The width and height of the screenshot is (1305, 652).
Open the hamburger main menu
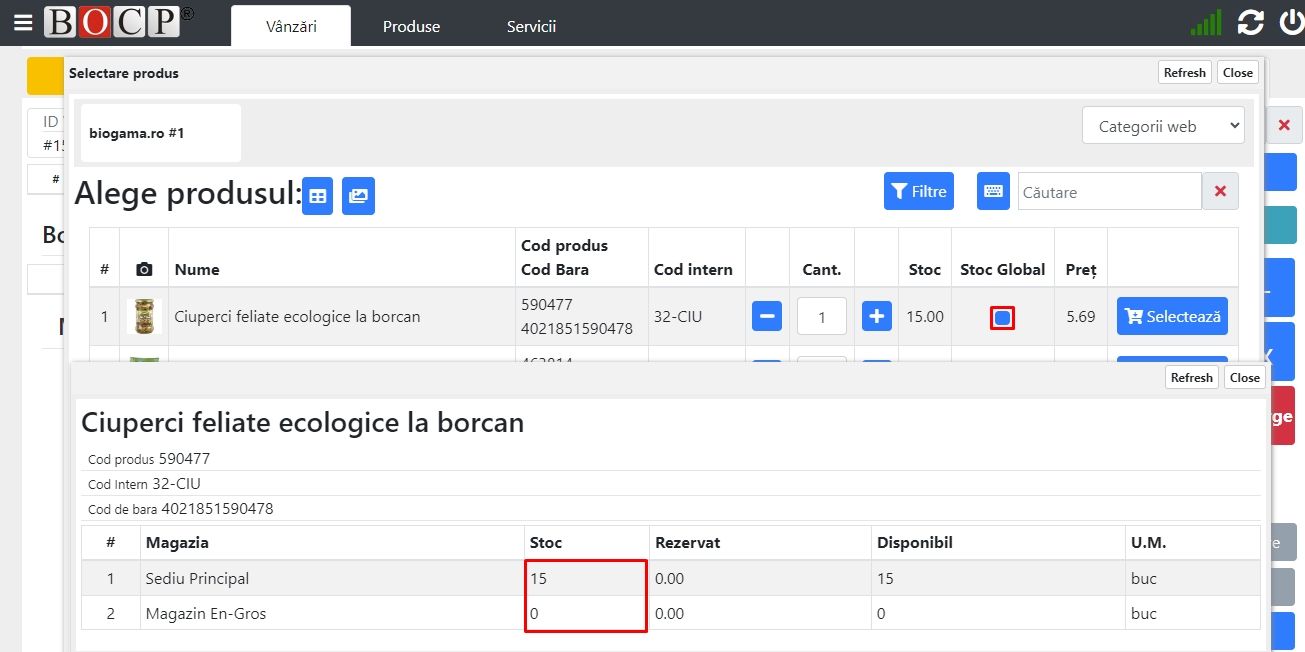[x=23, y=23]
